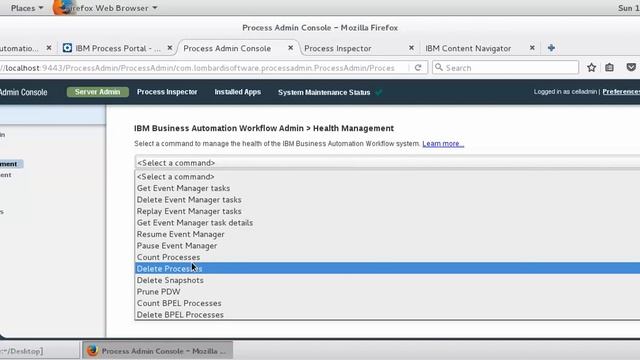640x360 pixels.
Task: Choose Pause Event Manager option
Action: [387, 246]
